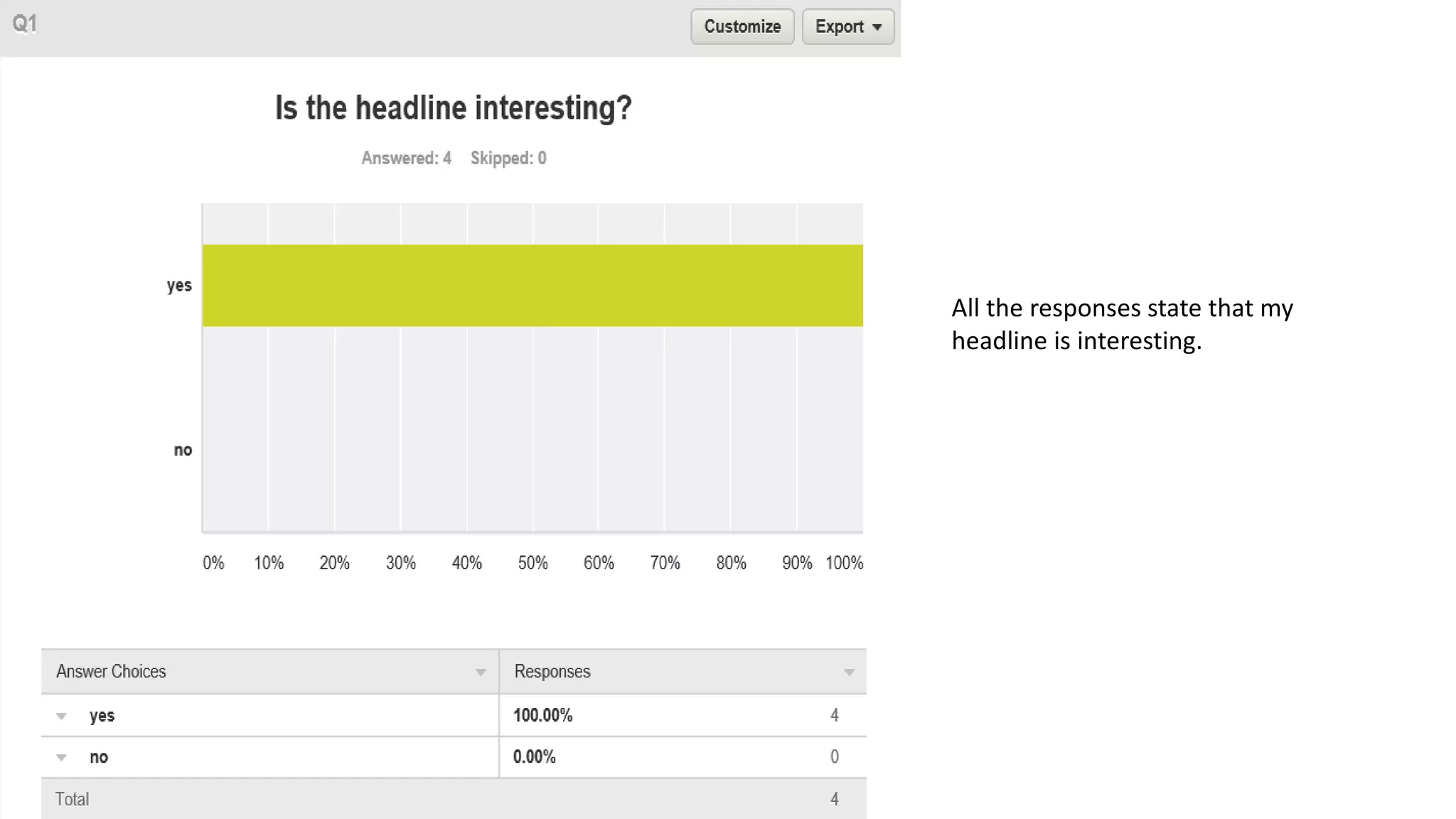Select the no answer choice in table
The width and height of the screenshot is (1456, 819).
click(x=99, y=757)
